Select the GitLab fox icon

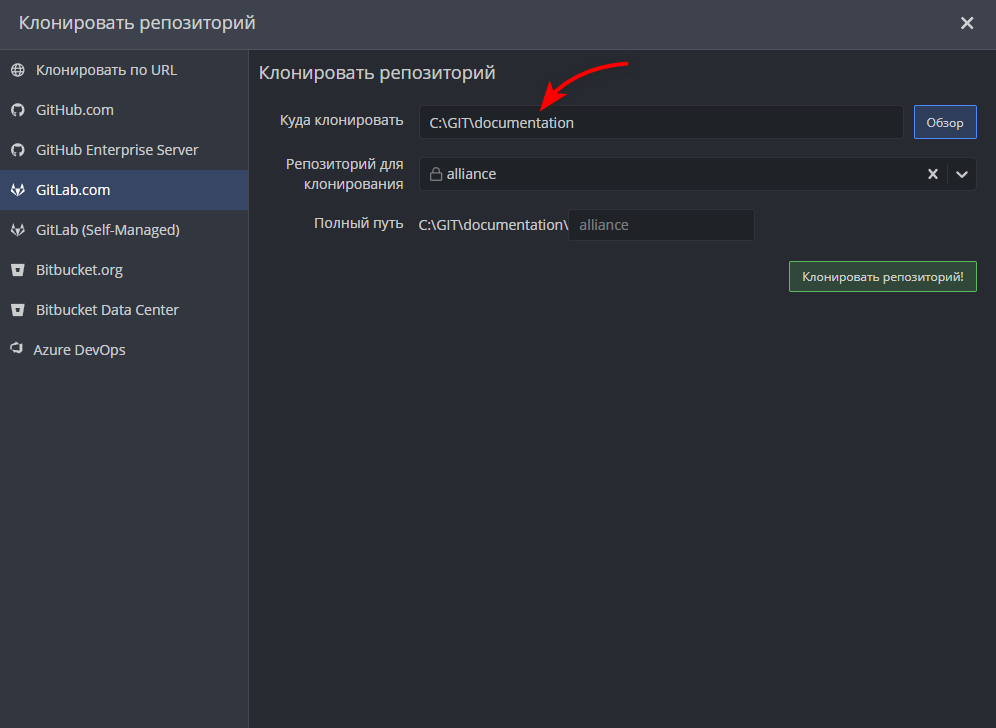coord(16,189)
